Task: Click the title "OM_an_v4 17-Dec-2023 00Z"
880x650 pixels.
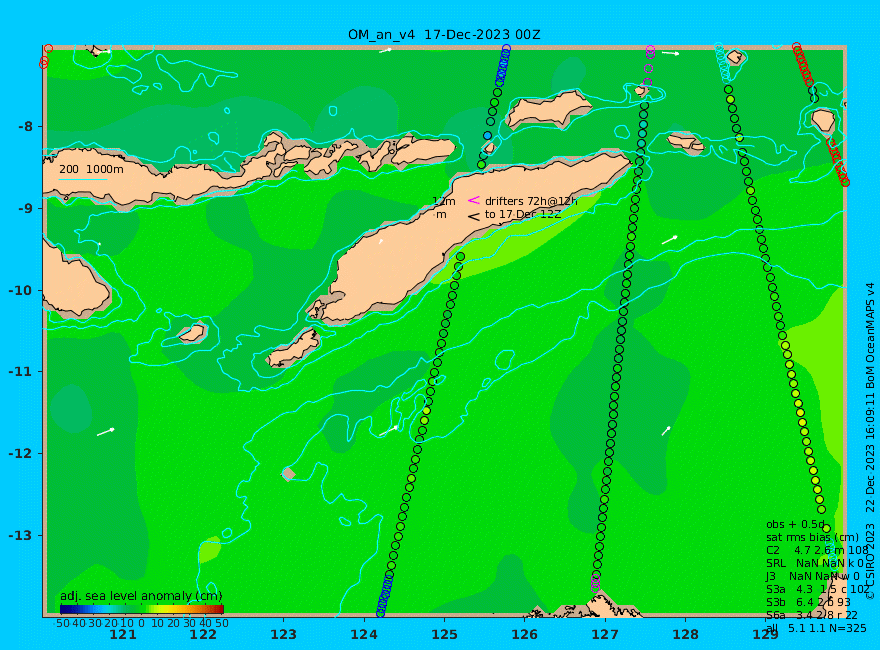Action: click(x=444, y=35)
